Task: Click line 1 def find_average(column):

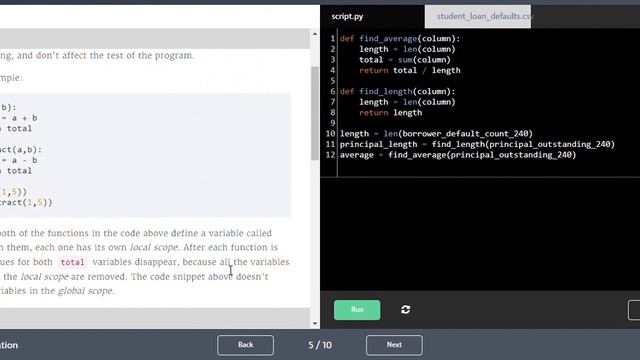Action: (400, 39)
